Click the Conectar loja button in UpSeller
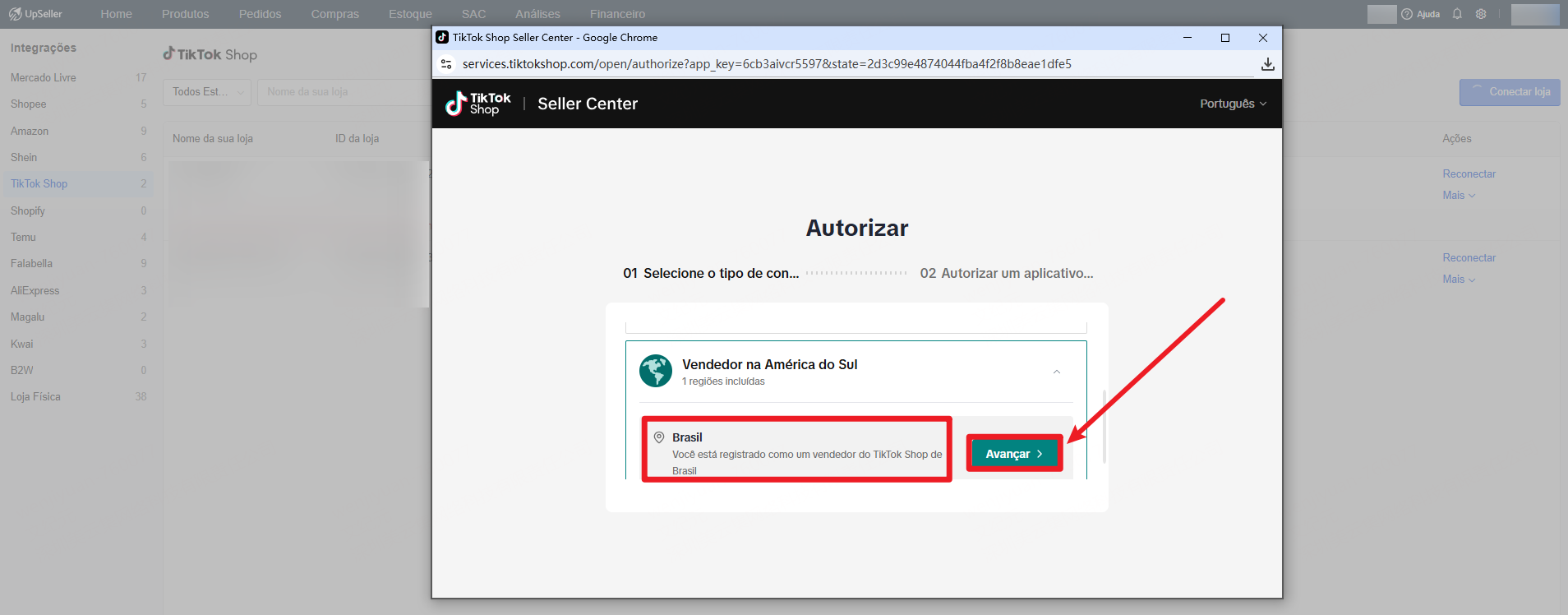Viewport: 1568px width, 615px height. click(x=1510, y=92)
